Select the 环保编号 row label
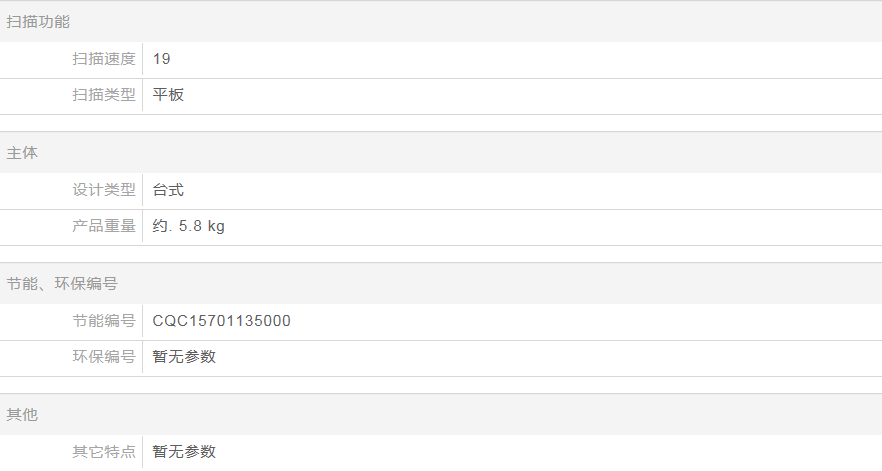882x471 pixels. (103, 357)
